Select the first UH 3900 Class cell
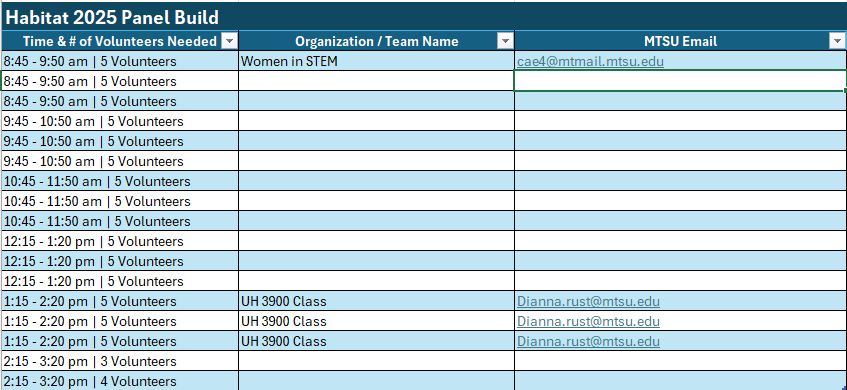Viewport: 847px width, 390px height. pyautogui.click(x=376, y=301)
